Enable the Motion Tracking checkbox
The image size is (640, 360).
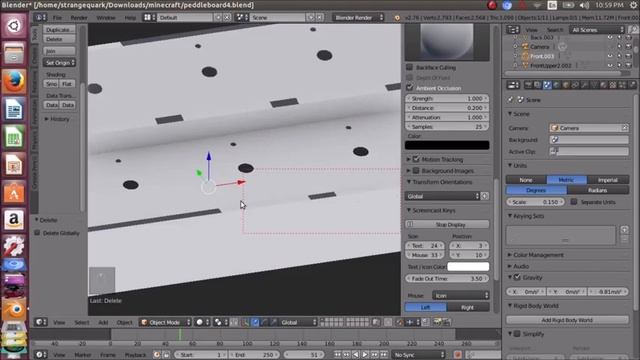coord(416,159)
